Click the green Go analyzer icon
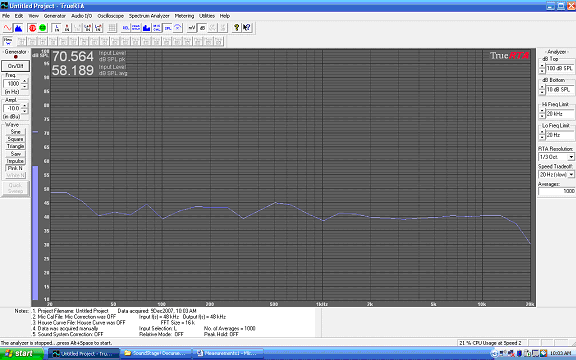The image size is (576, 360). click(43, 28)
